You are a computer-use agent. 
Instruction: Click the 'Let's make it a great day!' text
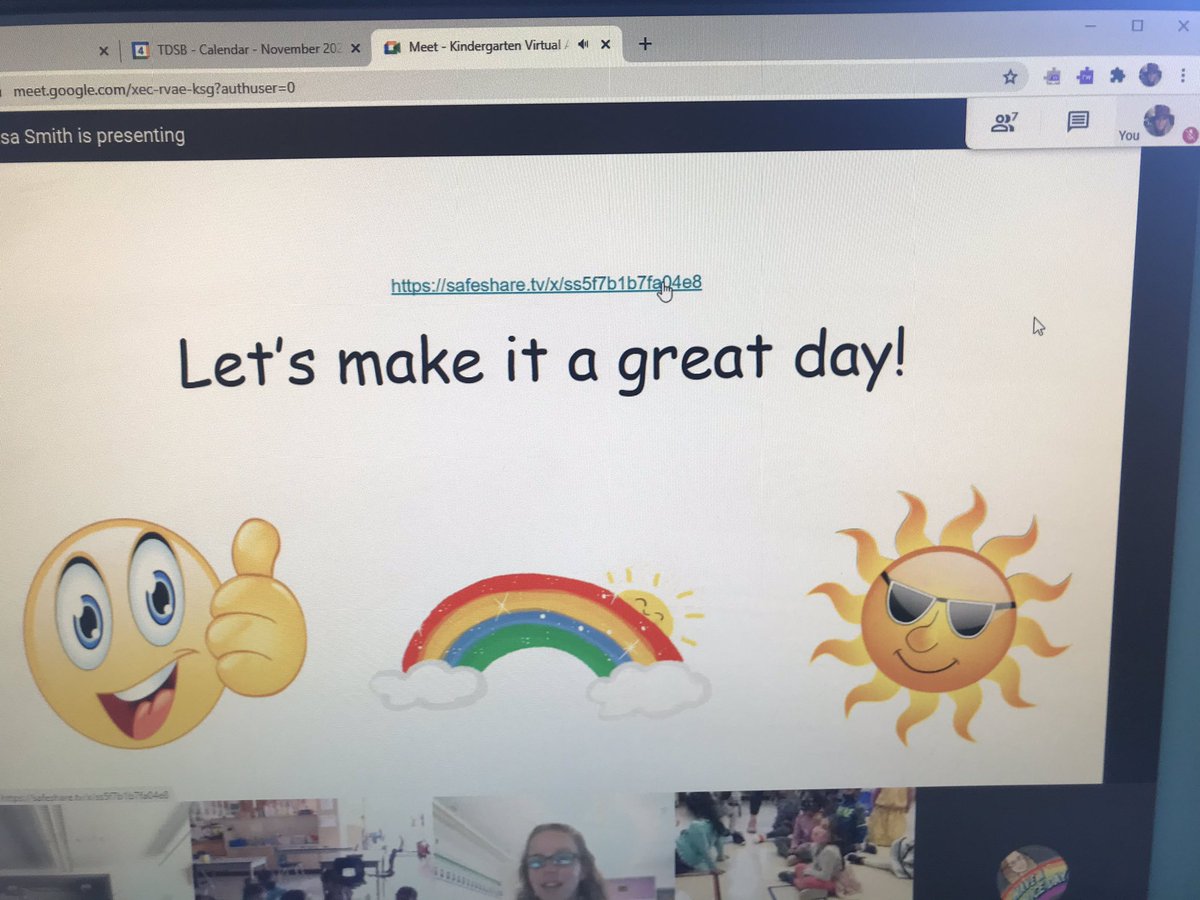pos(541,360)
